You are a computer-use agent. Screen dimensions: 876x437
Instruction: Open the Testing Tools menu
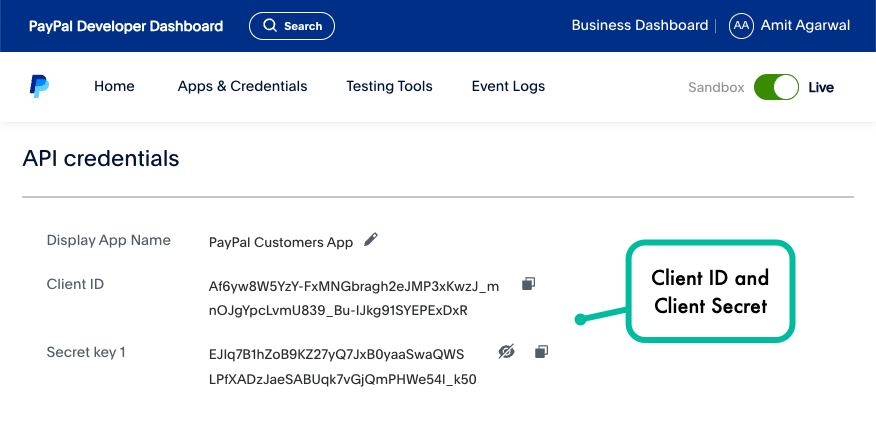coord(389,87)
